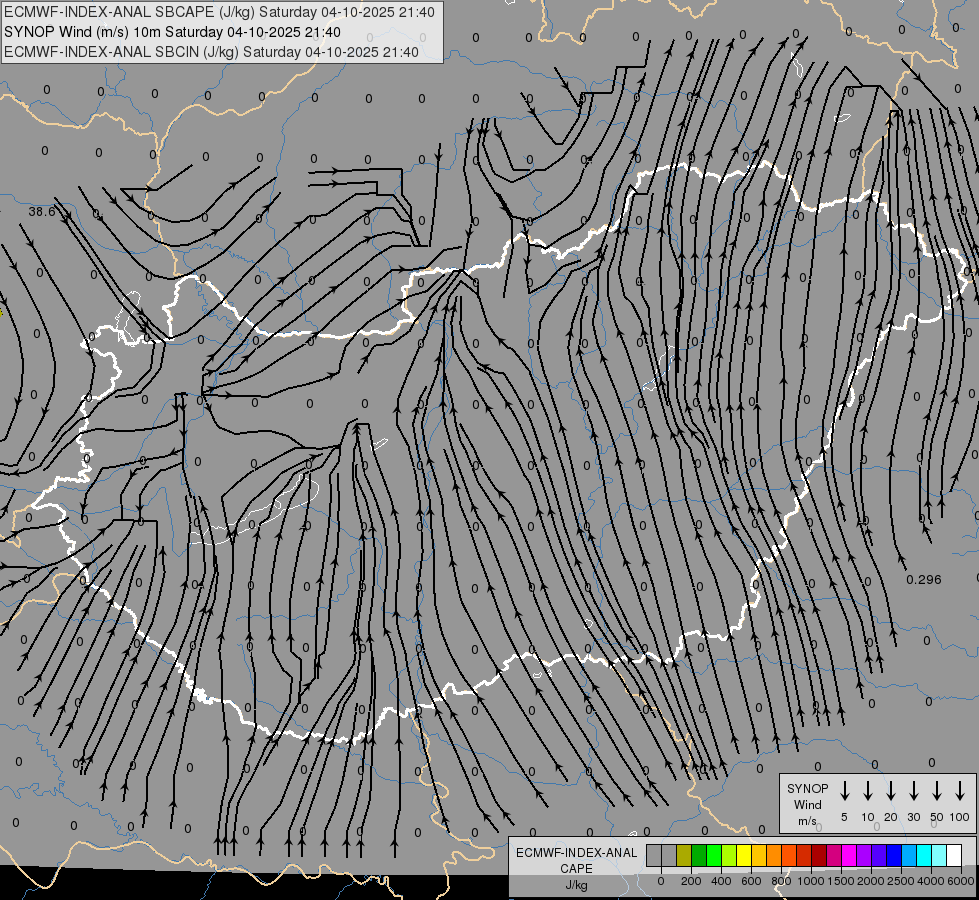
Task: Click the 38.6 value on the map
Action: [42, 212]
